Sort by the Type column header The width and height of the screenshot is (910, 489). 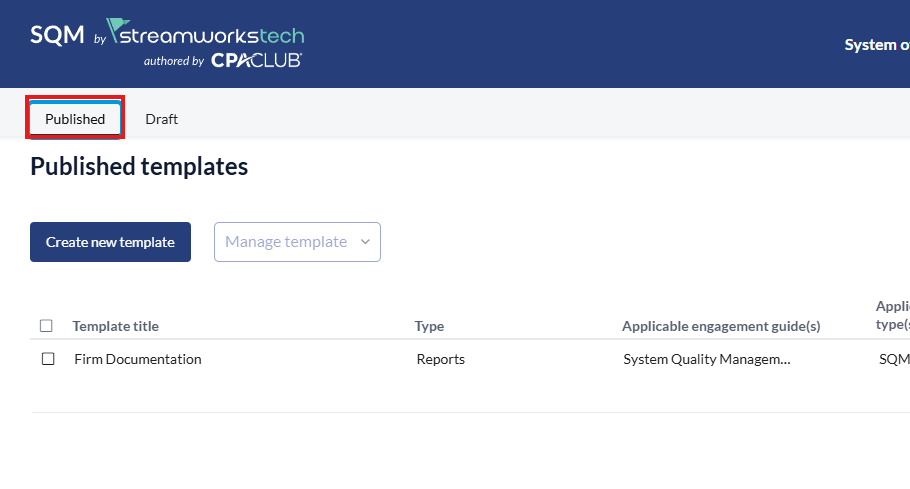(429, 326)
